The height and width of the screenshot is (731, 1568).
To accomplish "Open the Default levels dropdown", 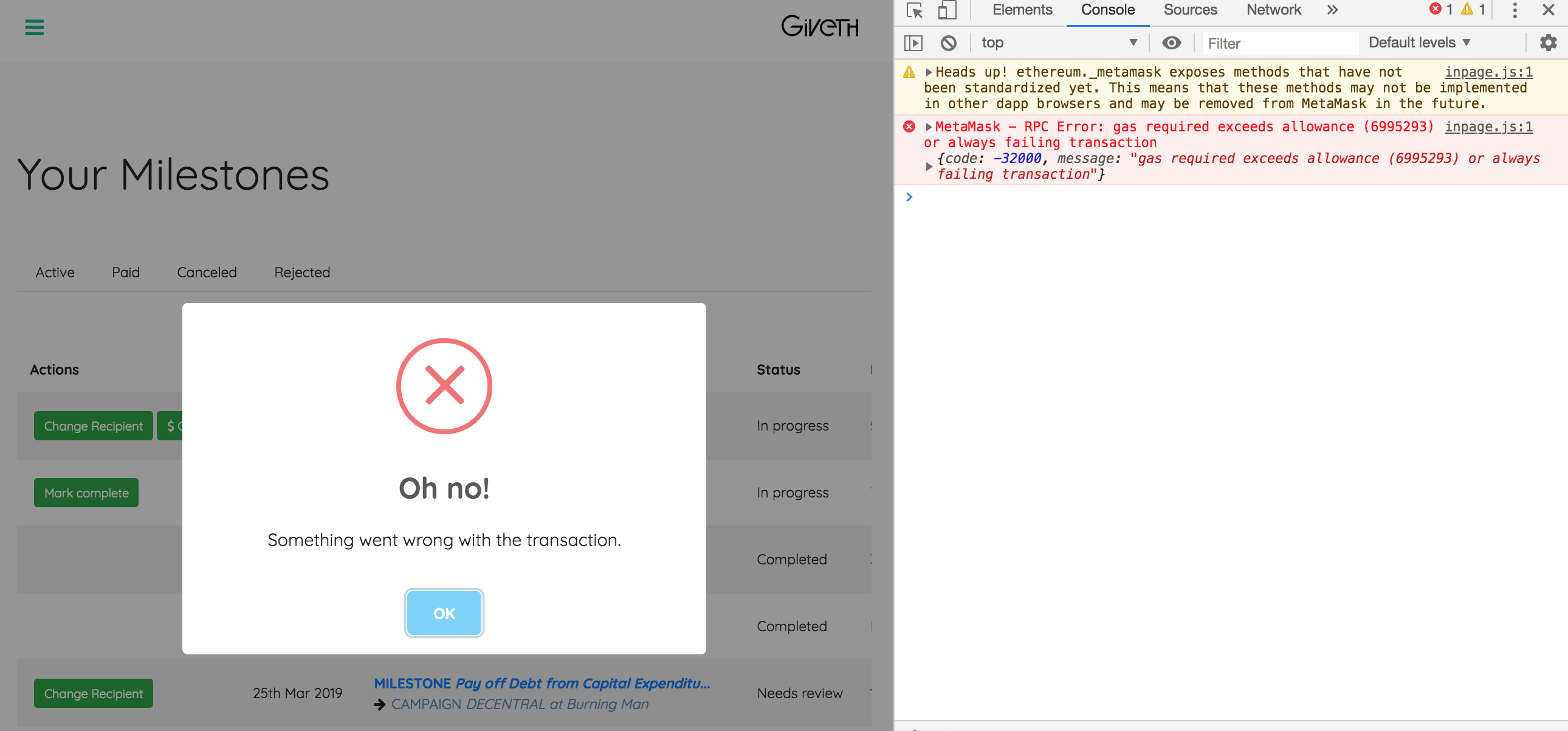I will click(1419, 43).
